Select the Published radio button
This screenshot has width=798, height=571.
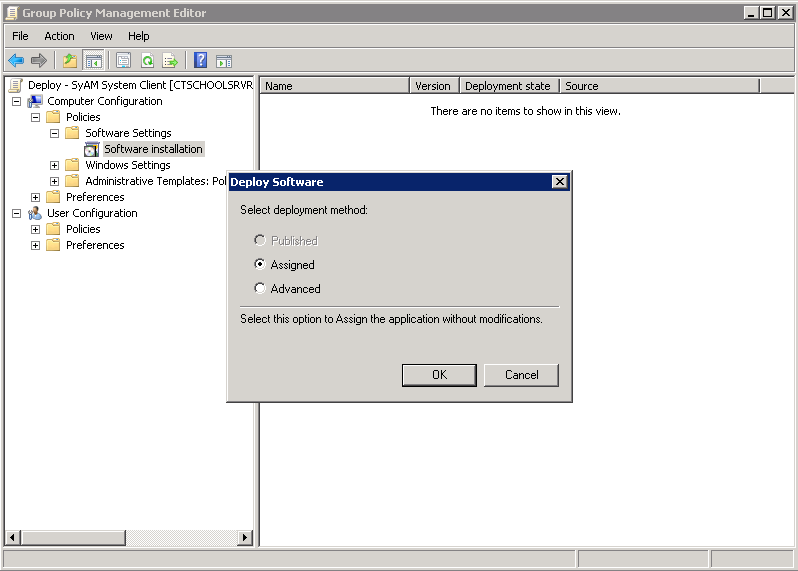[x=260, y=241]
